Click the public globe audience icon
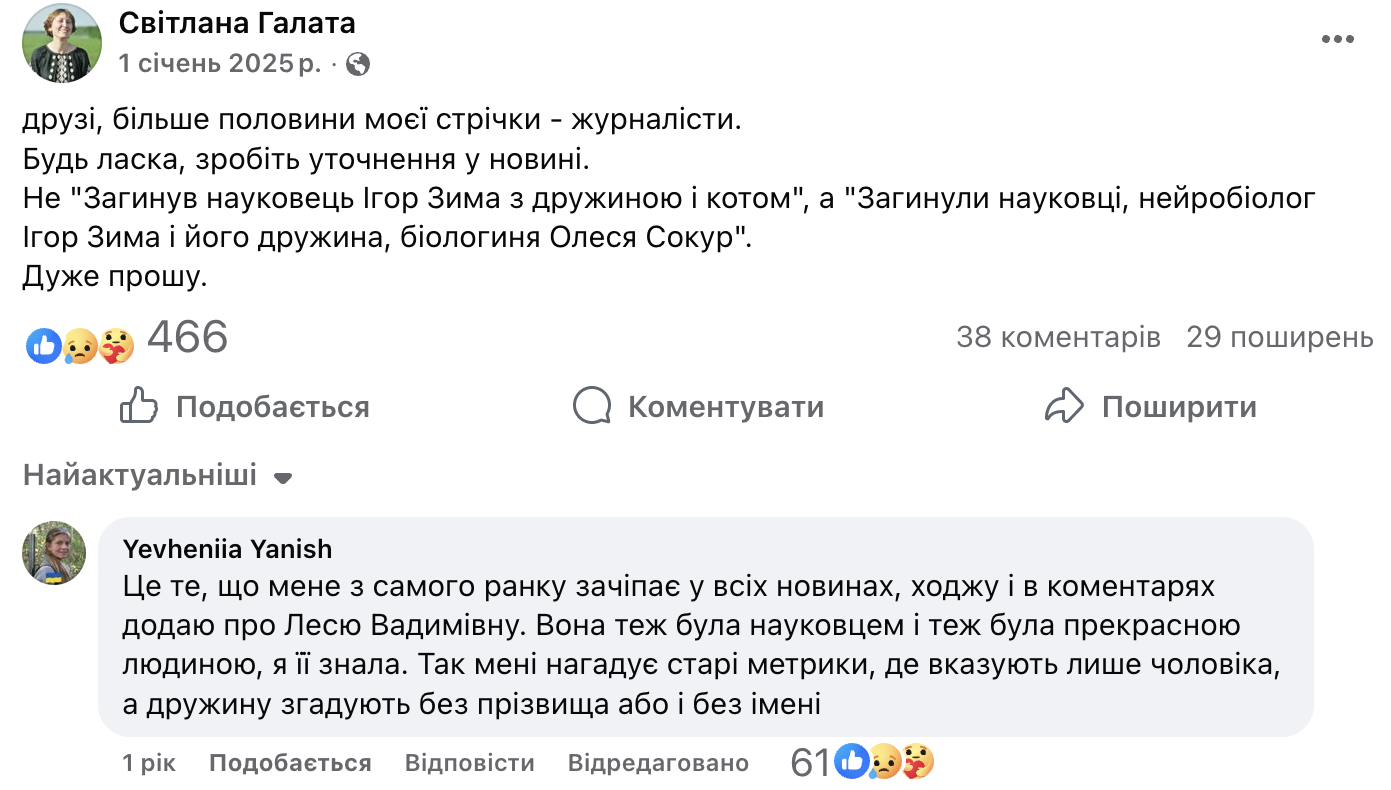This screenshot has width=1391, height=790. [x=357, y=65]
